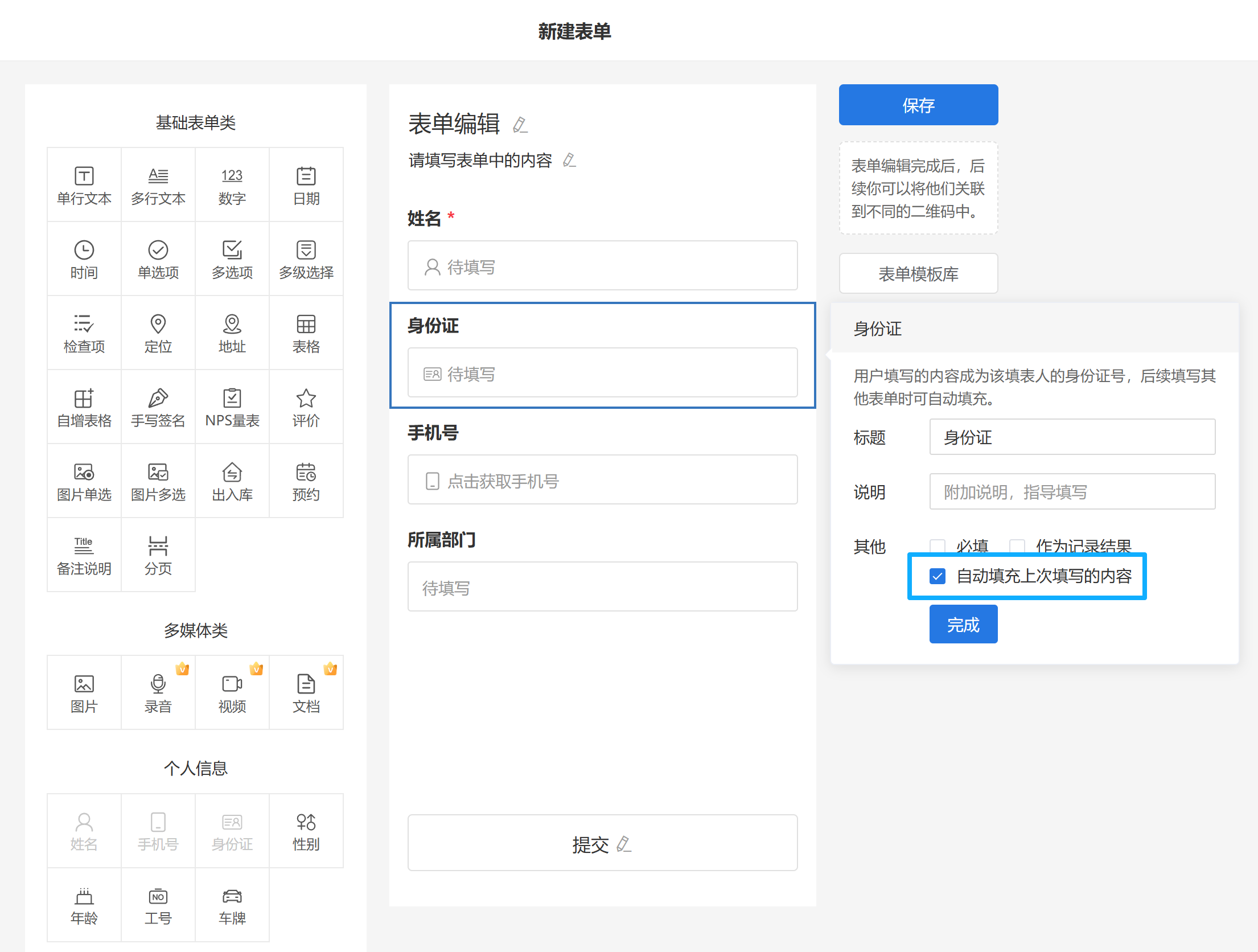The width and height of the screenshot is (1258, 952).
Task: Click 完成 to finish field settings
Action: (x=963, y=625)
